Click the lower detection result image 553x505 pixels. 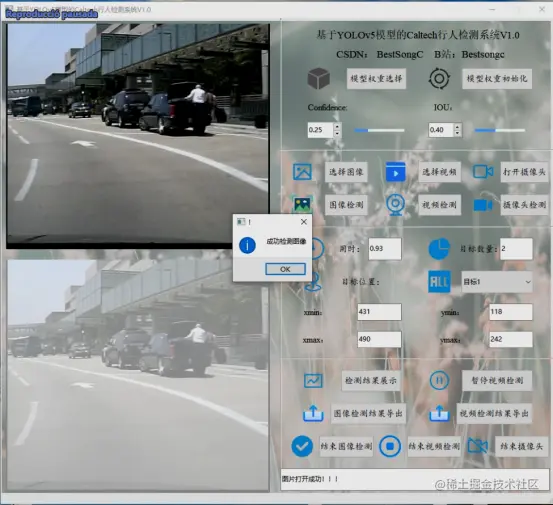[138, 376]
